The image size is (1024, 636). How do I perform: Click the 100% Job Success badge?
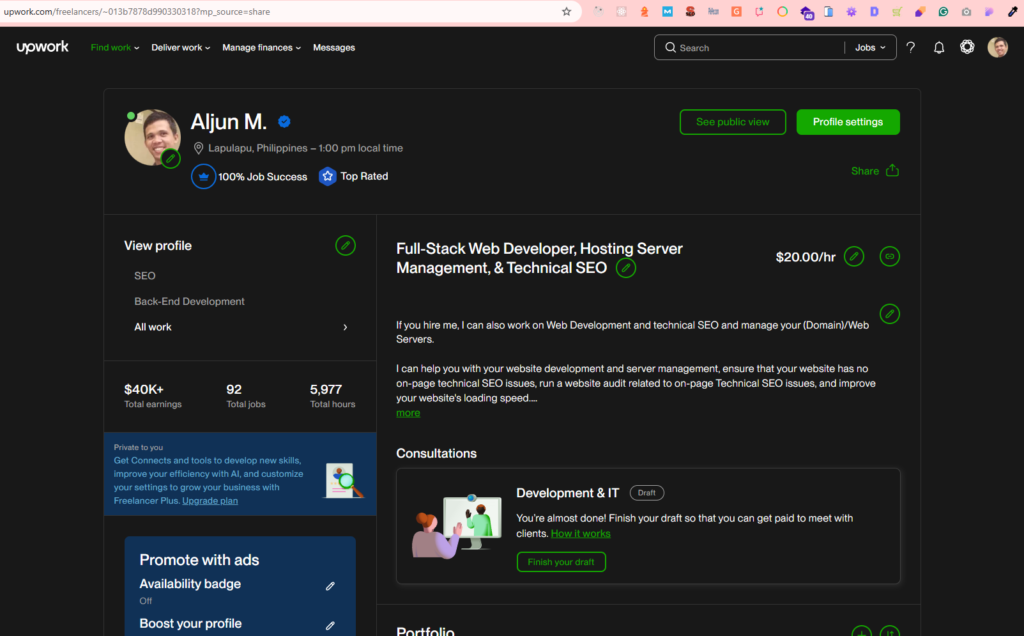coord(249,176)
